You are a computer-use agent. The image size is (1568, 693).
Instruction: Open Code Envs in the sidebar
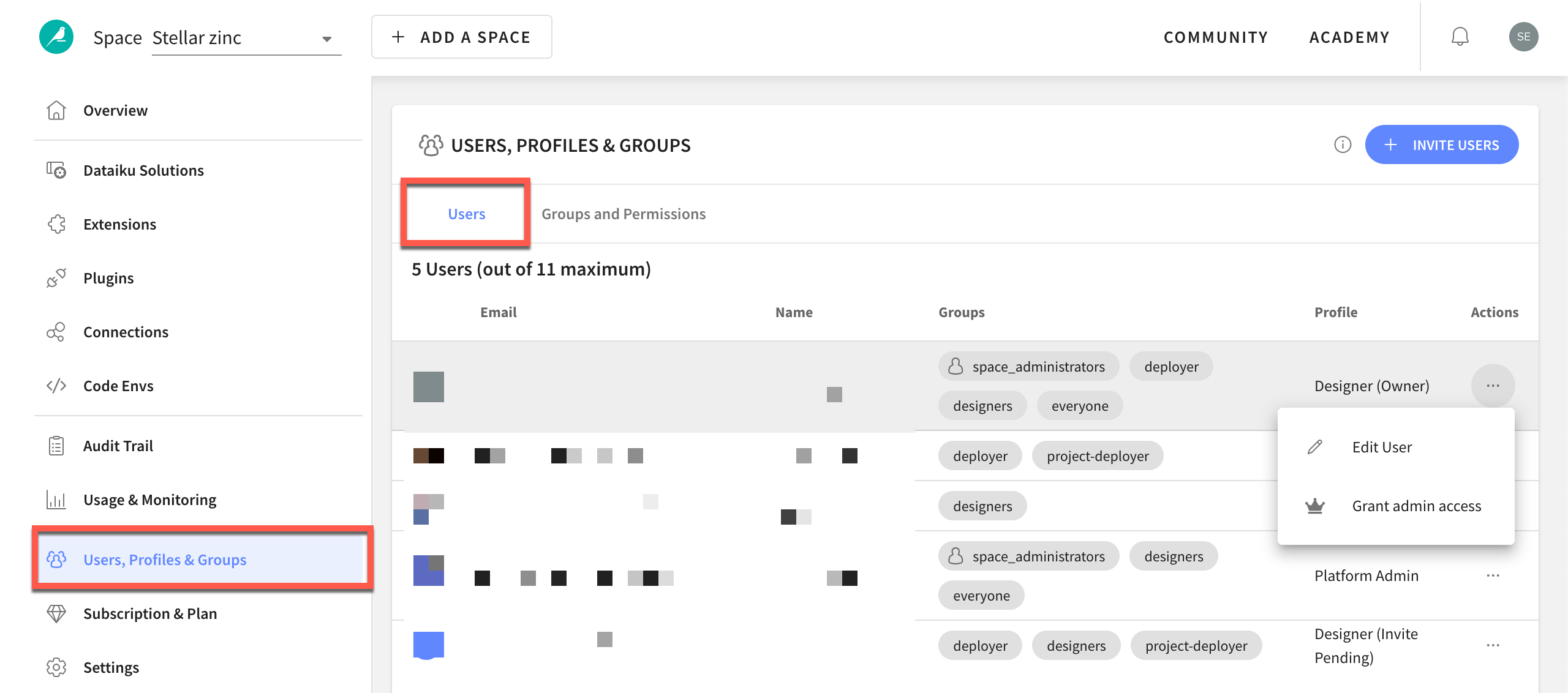click(118, 386)
